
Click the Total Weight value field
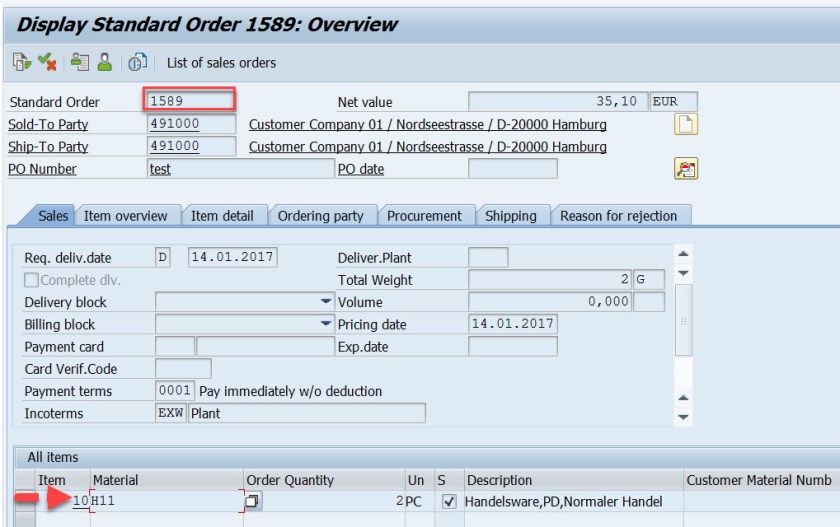point(550,280)
